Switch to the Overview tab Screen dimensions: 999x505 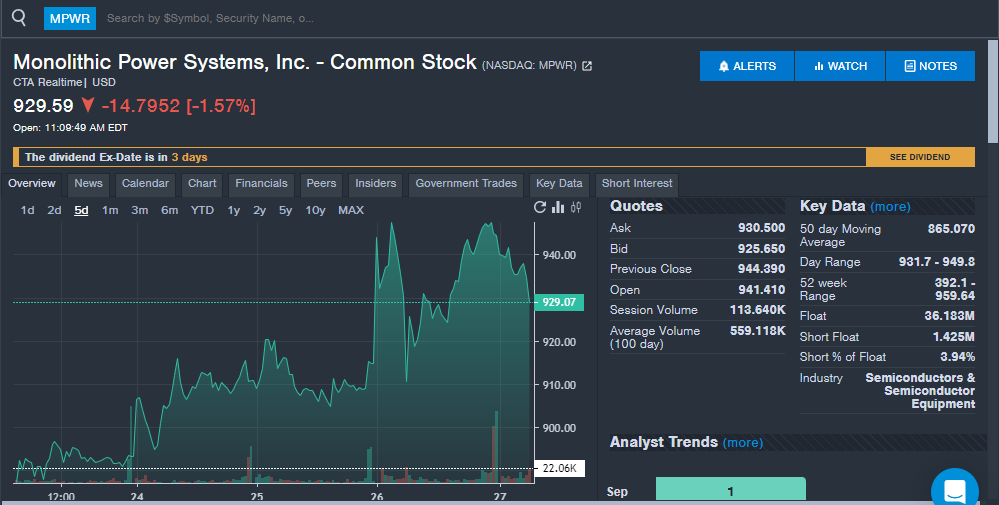[32, 183]
